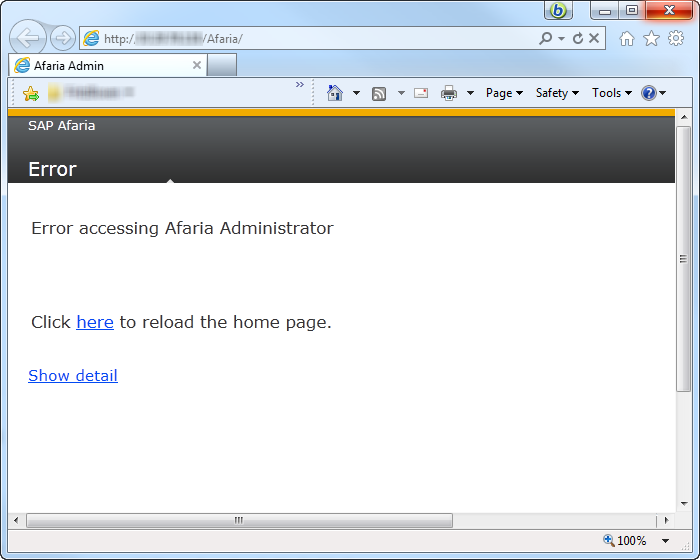Click the horizontal scrollbar left arrow

16,520
